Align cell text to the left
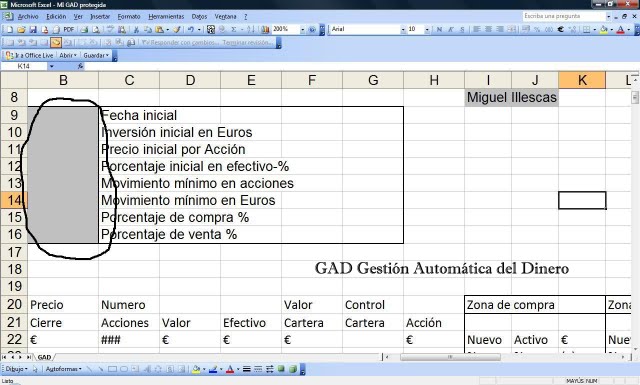This screenshot has width=640, height=385. [476, 29]
